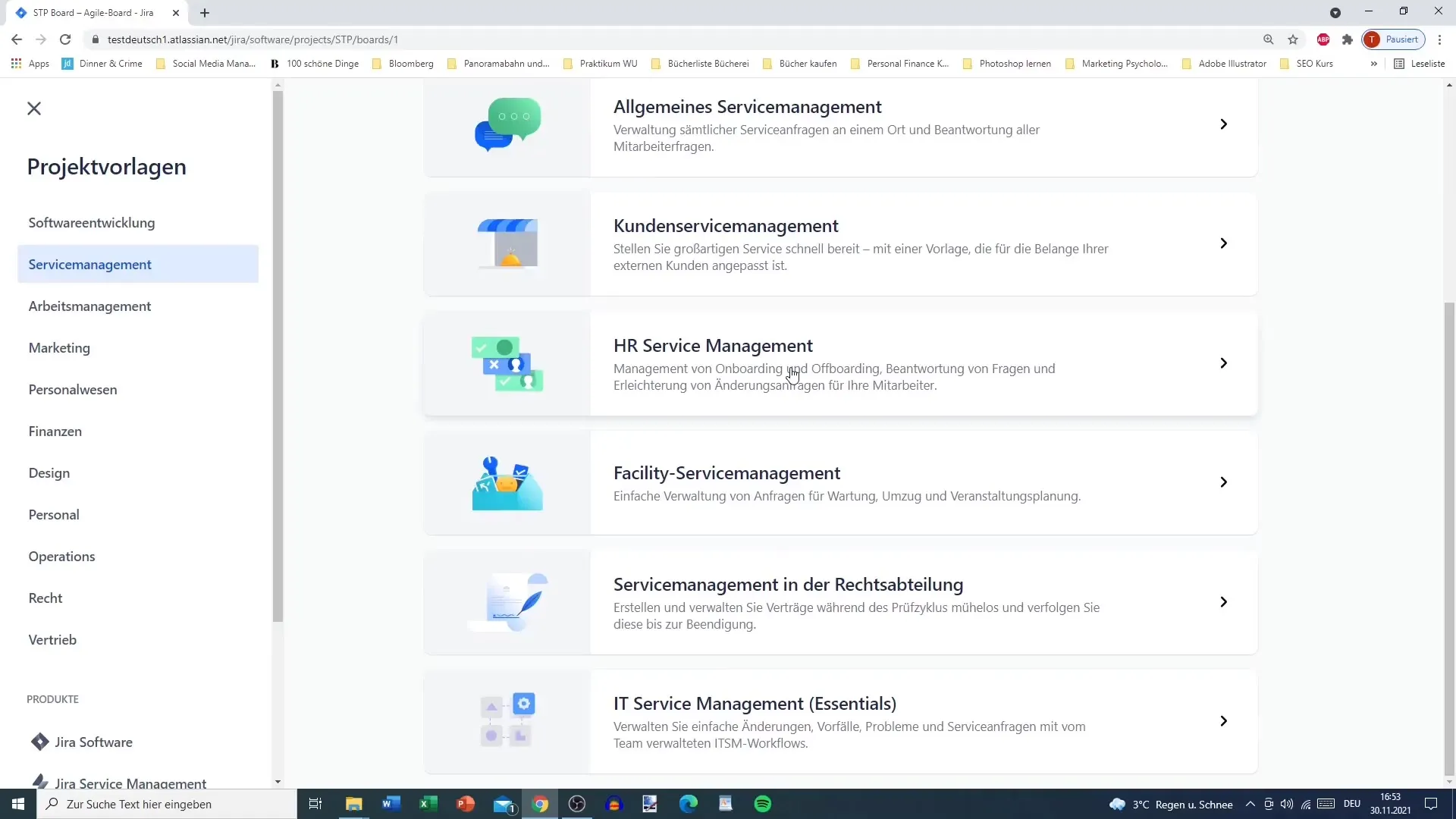1456x819 pixels.
Task: Bookmark this page with the star icon
Action: coord(1293,39)
